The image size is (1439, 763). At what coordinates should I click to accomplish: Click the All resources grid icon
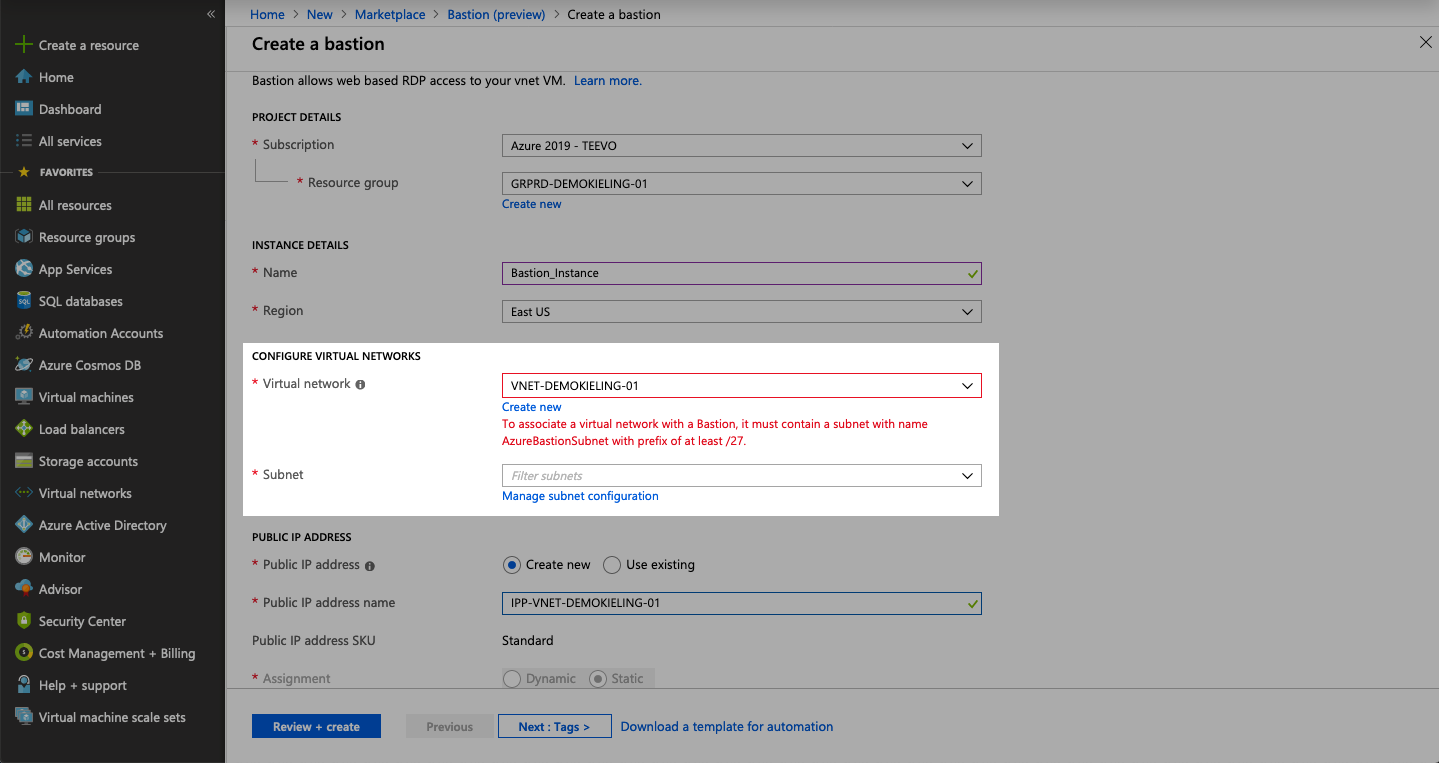pyautogui.click(x=24, y=205)
